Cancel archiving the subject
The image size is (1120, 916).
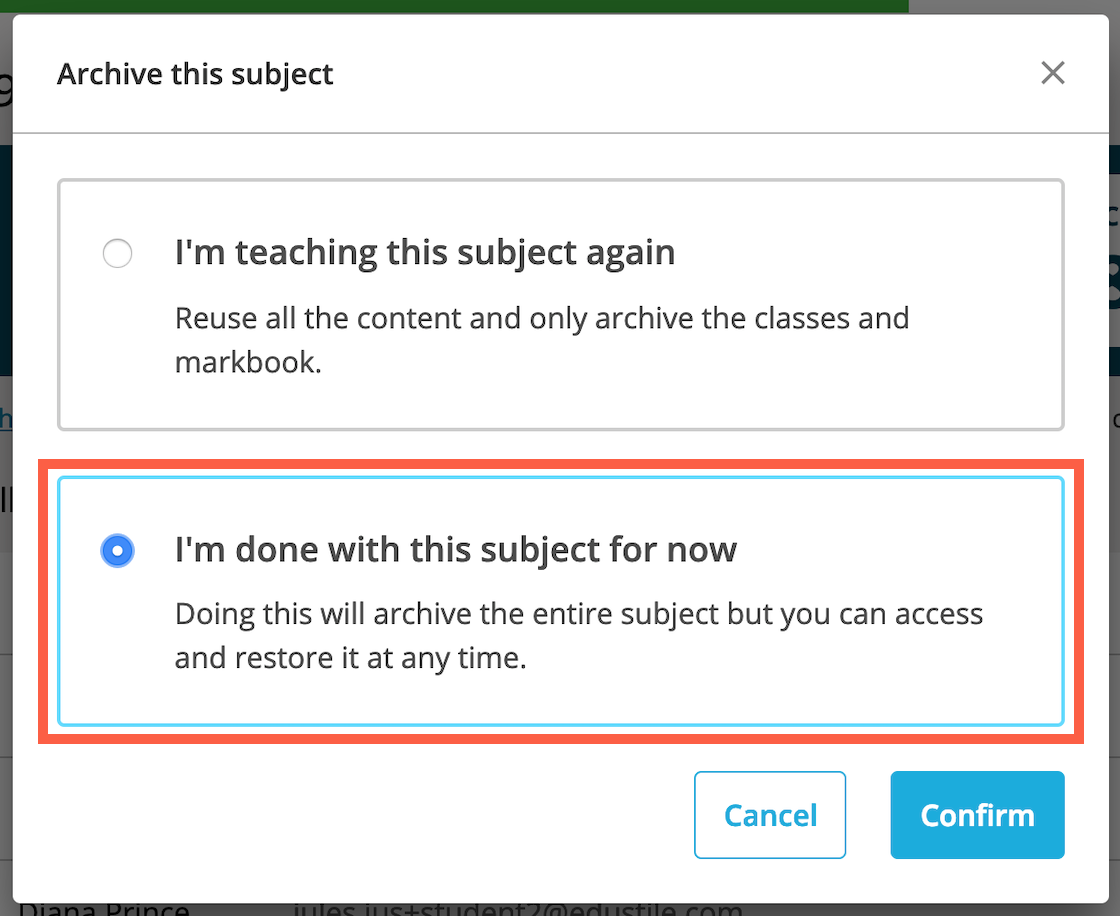[769, 815]
